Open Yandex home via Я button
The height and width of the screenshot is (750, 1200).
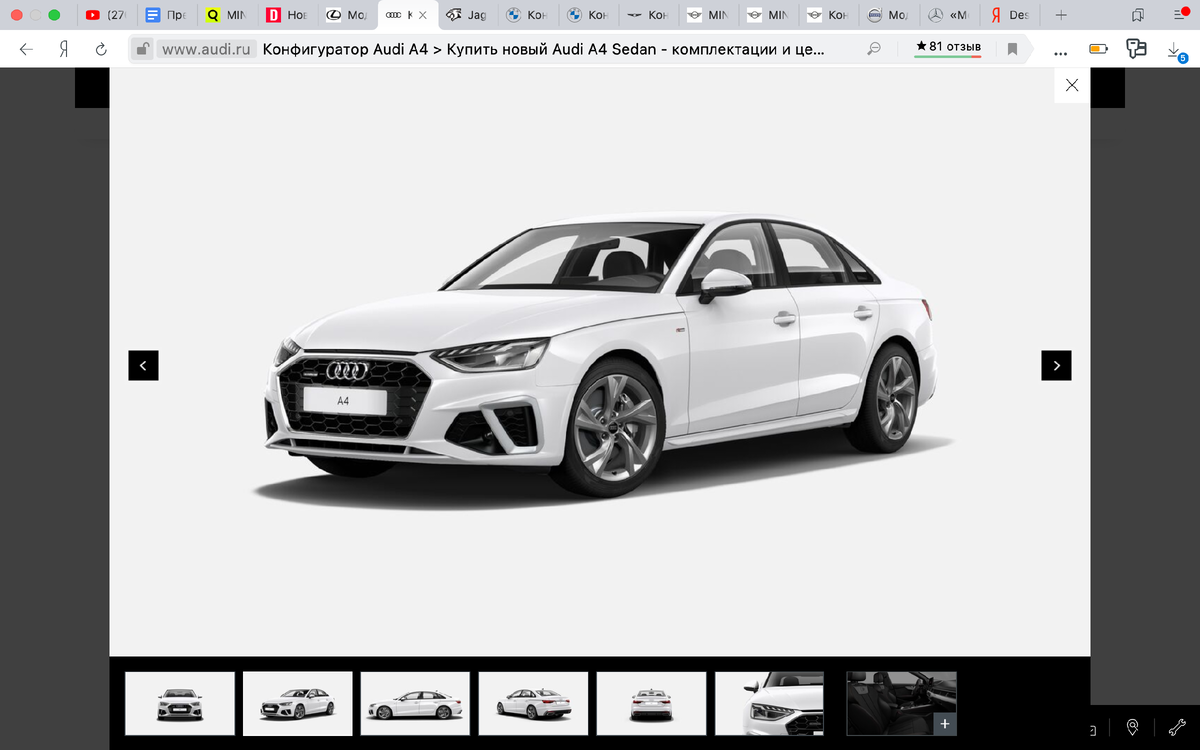point(63,48)
